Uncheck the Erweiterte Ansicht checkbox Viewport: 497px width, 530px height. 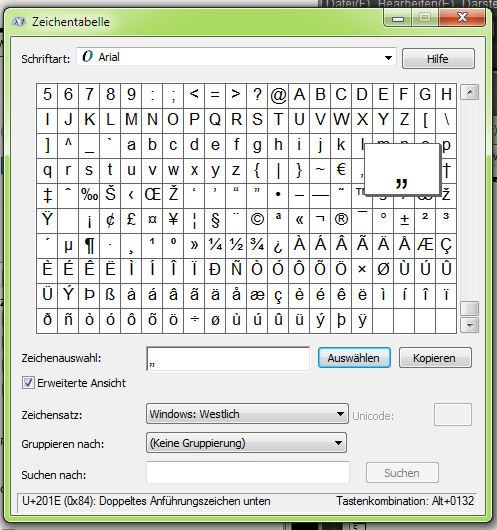click(x=28, y=383)
